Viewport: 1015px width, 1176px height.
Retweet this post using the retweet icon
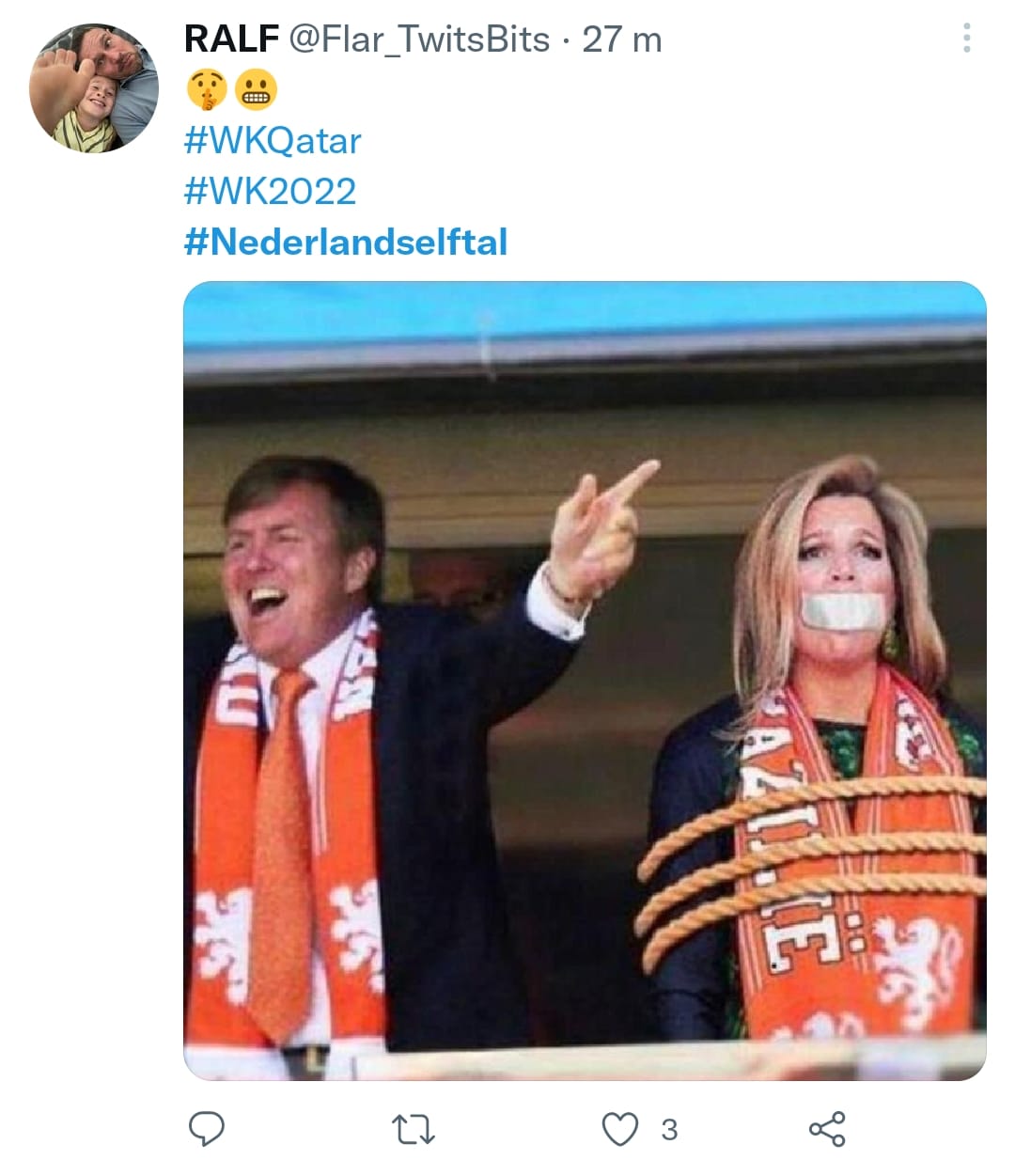413,1129
